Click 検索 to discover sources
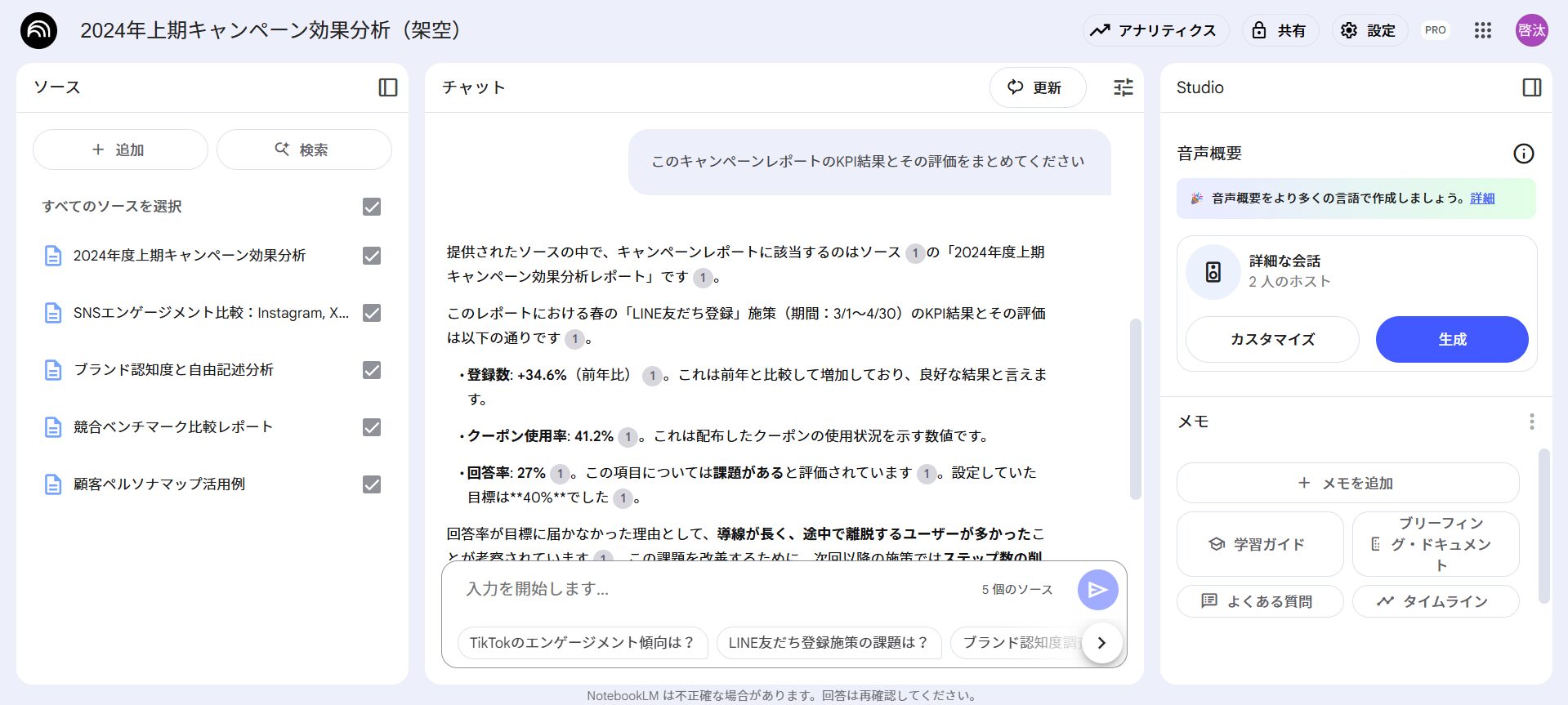The width and height of the screenshot is (1568, 705). click(x=304, y=149)
